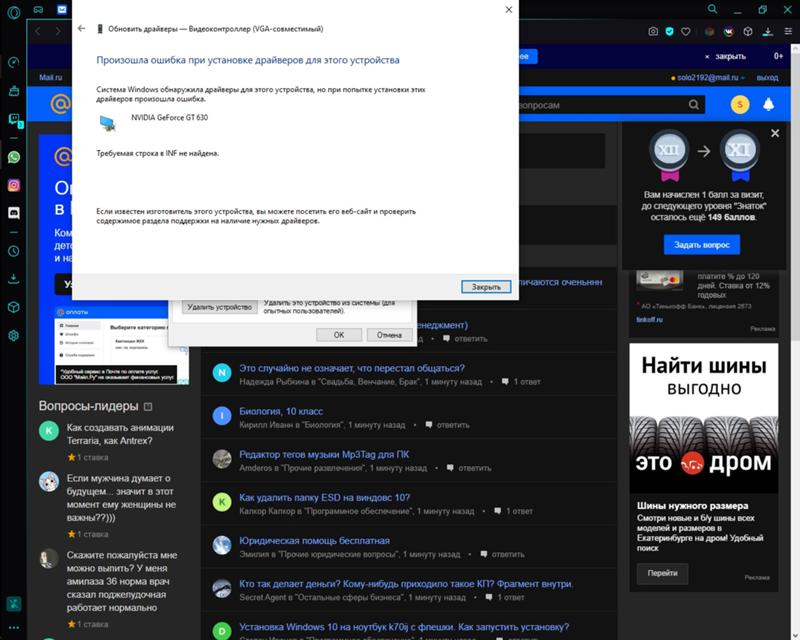Open VK extension icon in toolbar
The width and height of the screenshot is (800, 640).
click(x=729, y=32)
